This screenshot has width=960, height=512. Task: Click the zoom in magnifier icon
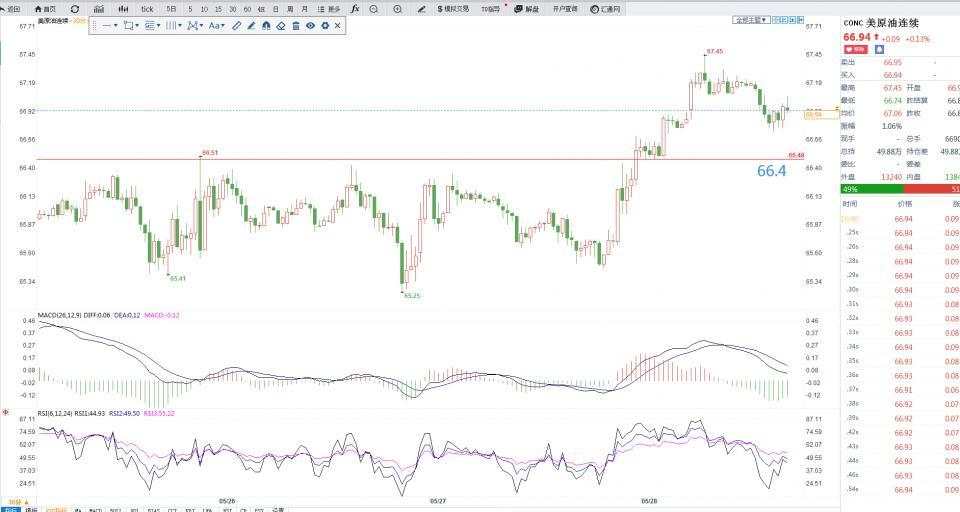[398, 9]
